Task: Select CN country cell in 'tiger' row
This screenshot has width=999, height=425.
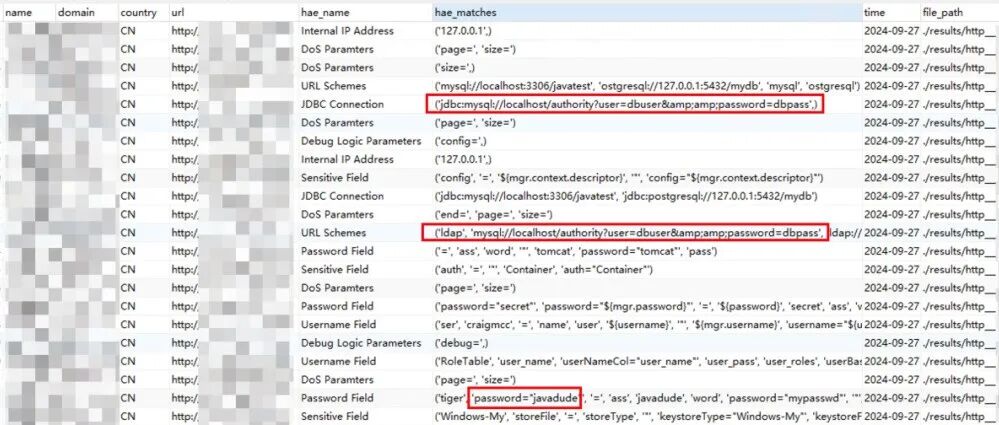Action: click(x=143, y=398)
